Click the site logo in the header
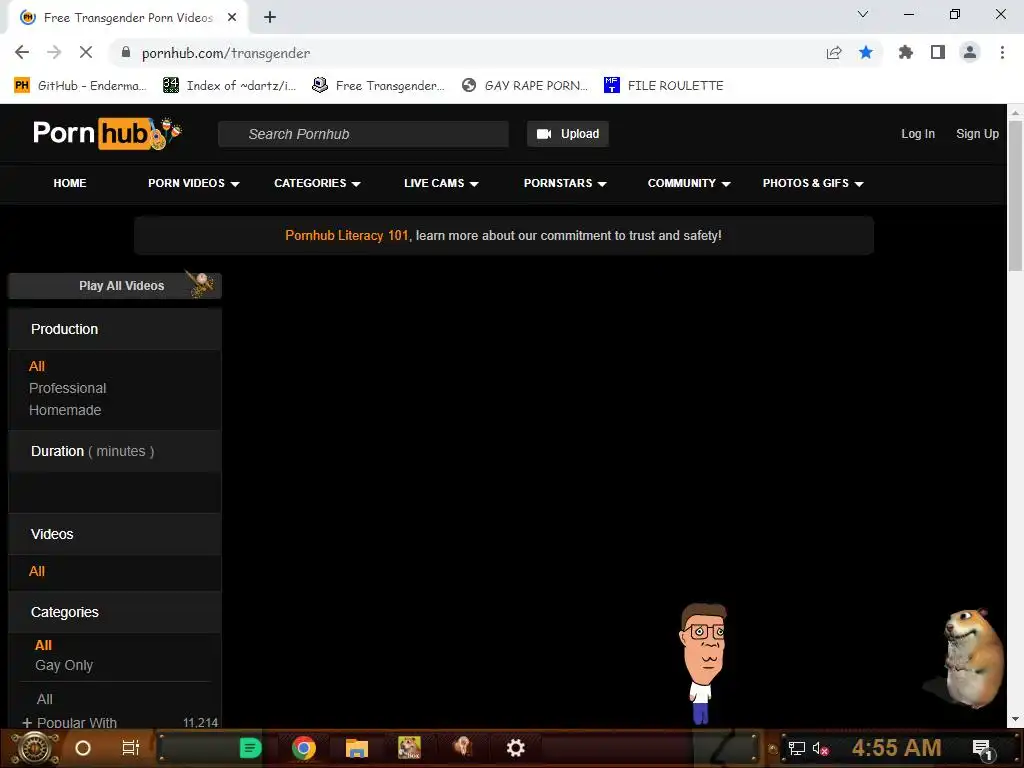 [x=107, y=133]
